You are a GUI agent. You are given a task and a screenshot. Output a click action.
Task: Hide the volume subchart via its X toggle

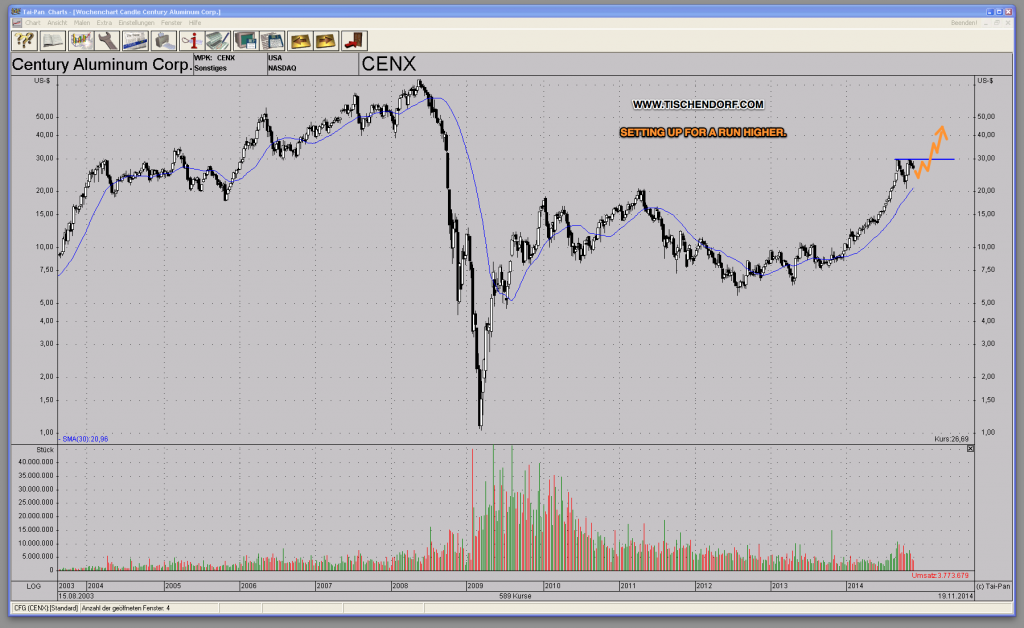point(969,449)
